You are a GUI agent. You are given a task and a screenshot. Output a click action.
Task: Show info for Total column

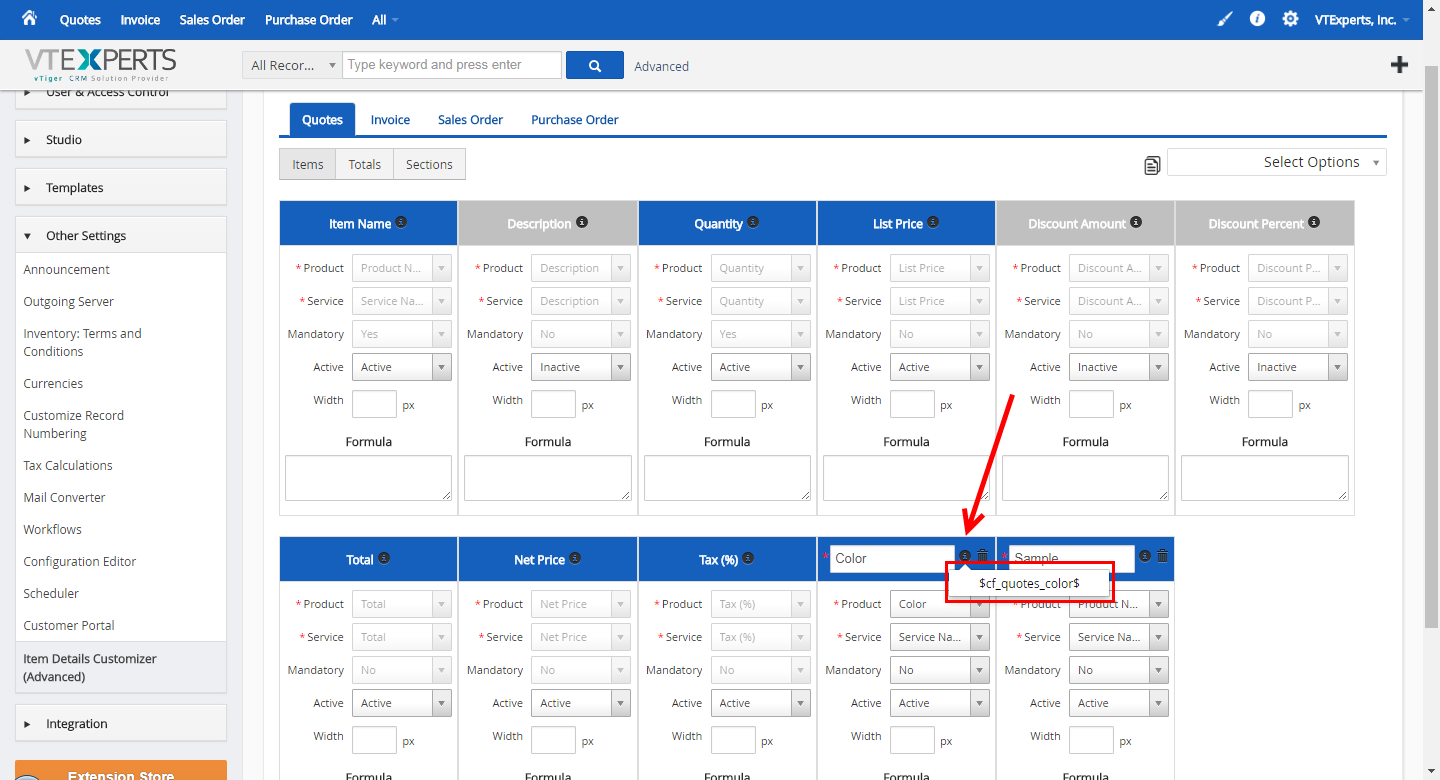pyautogui.click(x=384, y=558)
